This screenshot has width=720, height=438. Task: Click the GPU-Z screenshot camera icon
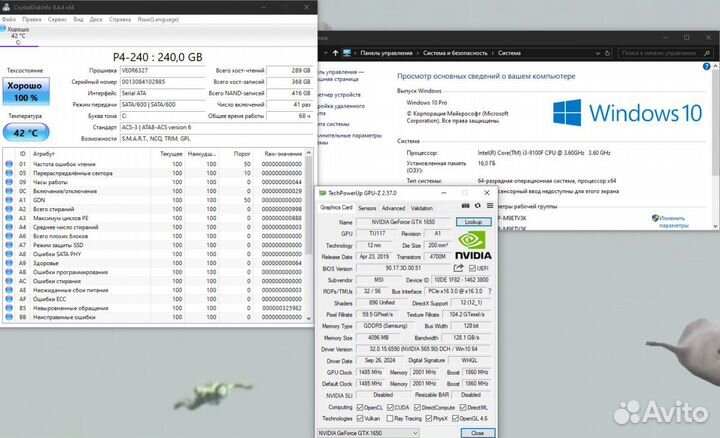(465, 206)
